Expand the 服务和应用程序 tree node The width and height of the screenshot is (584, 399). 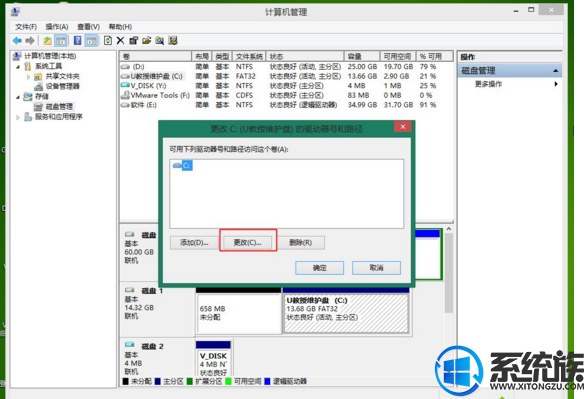[18, 117]
